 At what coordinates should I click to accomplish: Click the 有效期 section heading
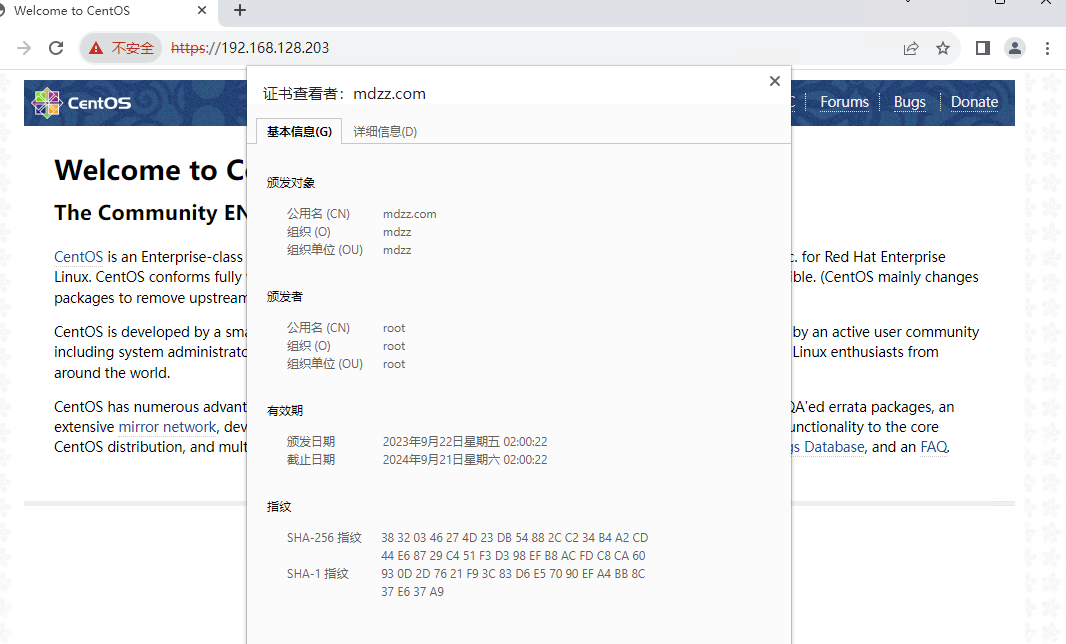(x=285, y=411)
